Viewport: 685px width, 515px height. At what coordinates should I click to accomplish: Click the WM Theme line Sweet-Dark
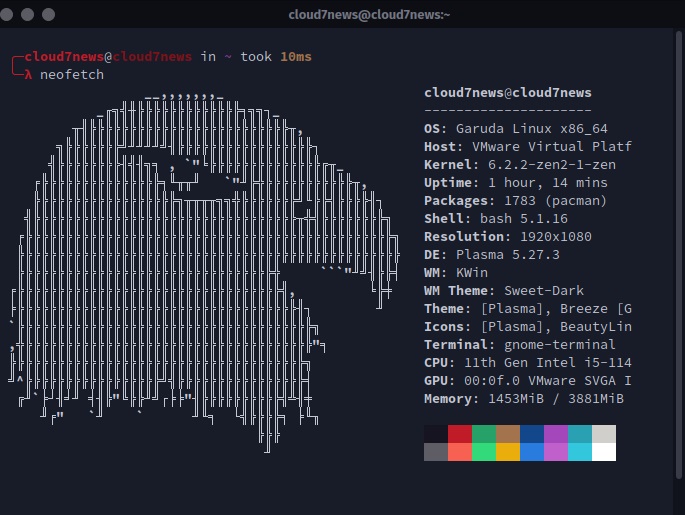coord(504,290)
